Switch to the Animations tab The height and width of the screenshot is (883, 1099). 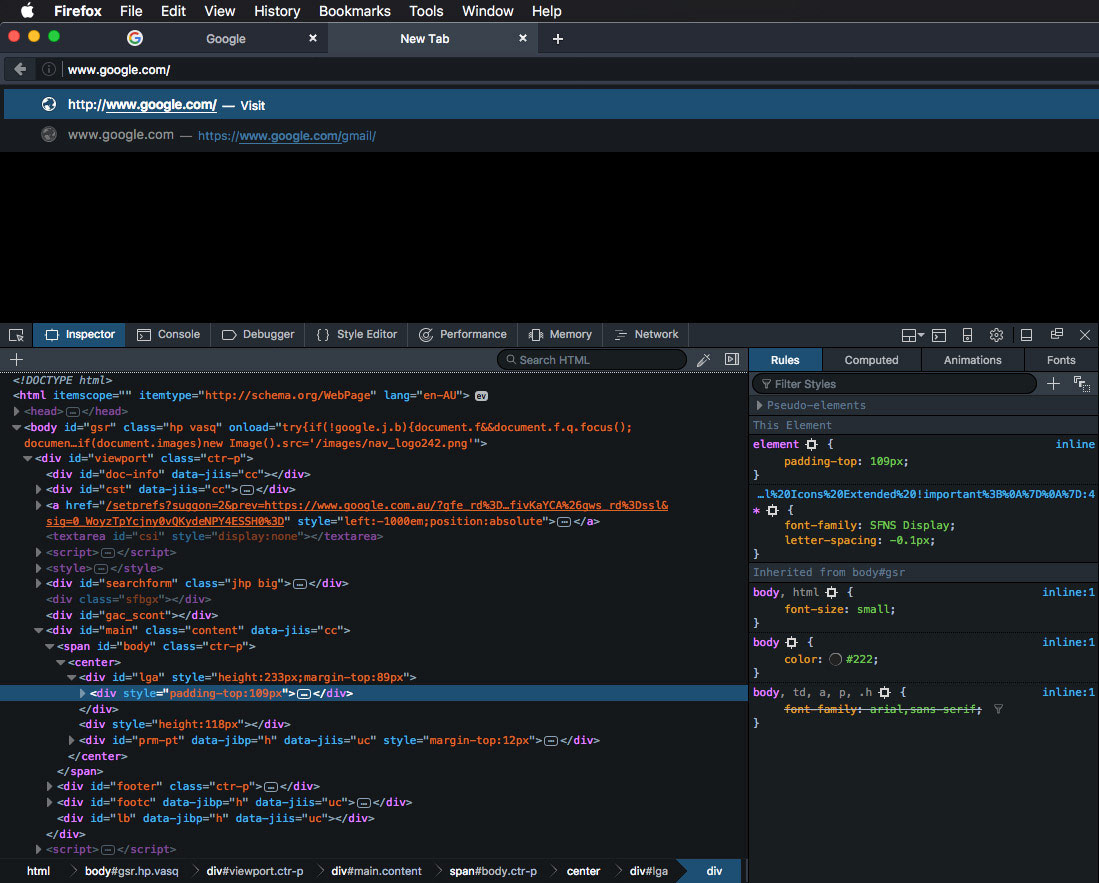click(973, 360)
